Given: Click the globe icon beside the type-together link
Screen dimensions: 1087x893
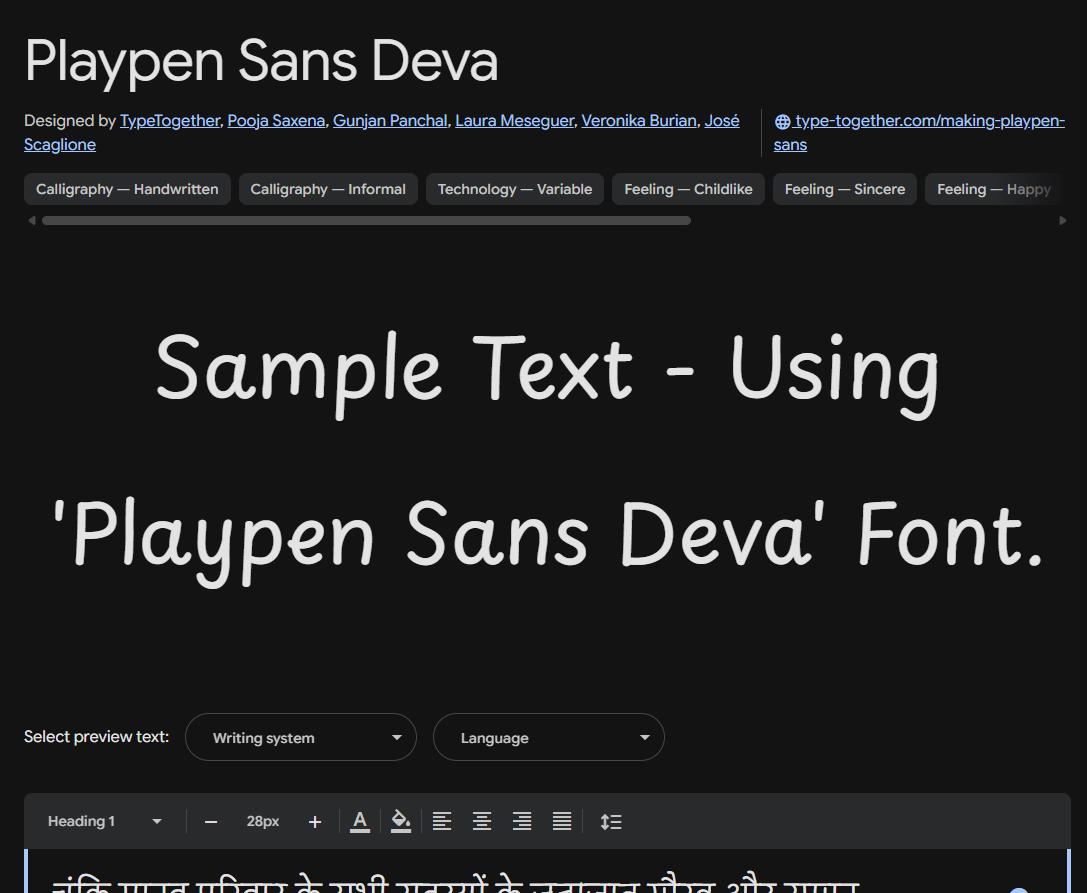Looking at the screenshot, I should click(782, 121).
